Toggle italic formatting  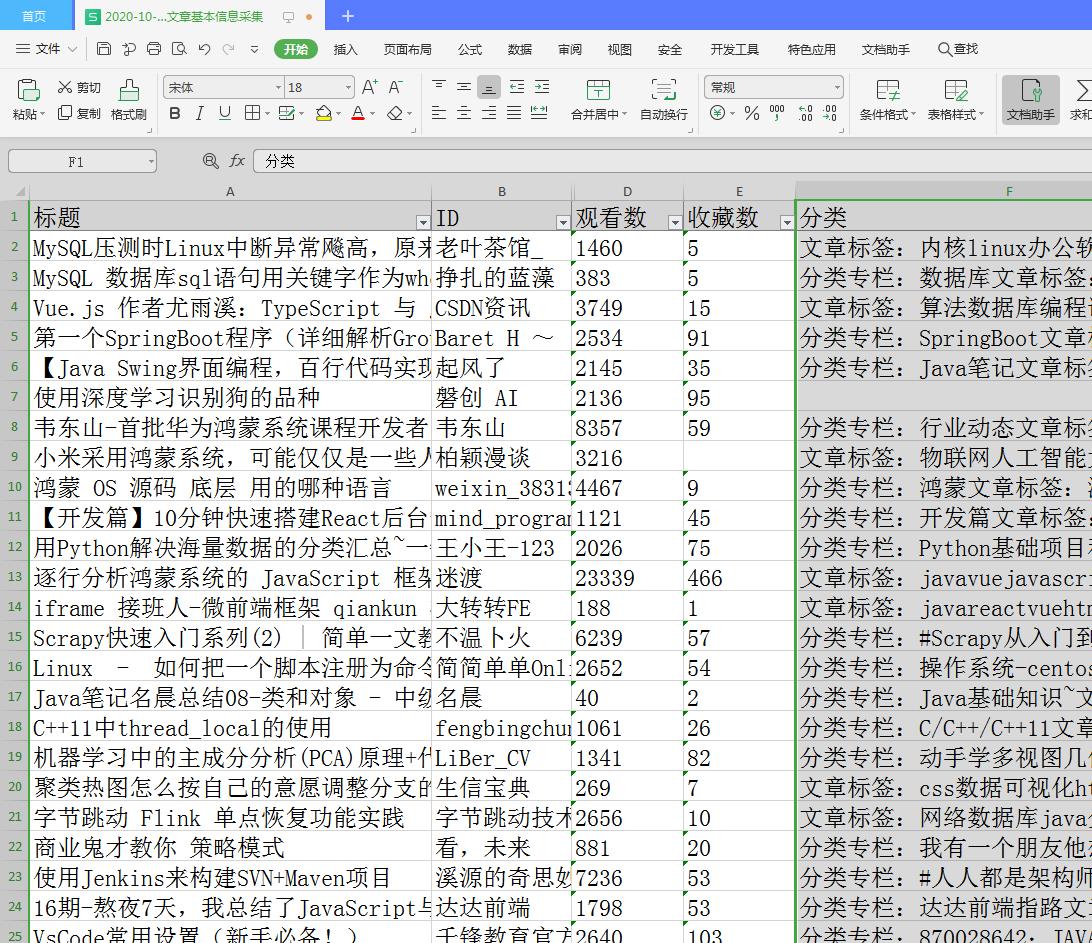[200, 114]
